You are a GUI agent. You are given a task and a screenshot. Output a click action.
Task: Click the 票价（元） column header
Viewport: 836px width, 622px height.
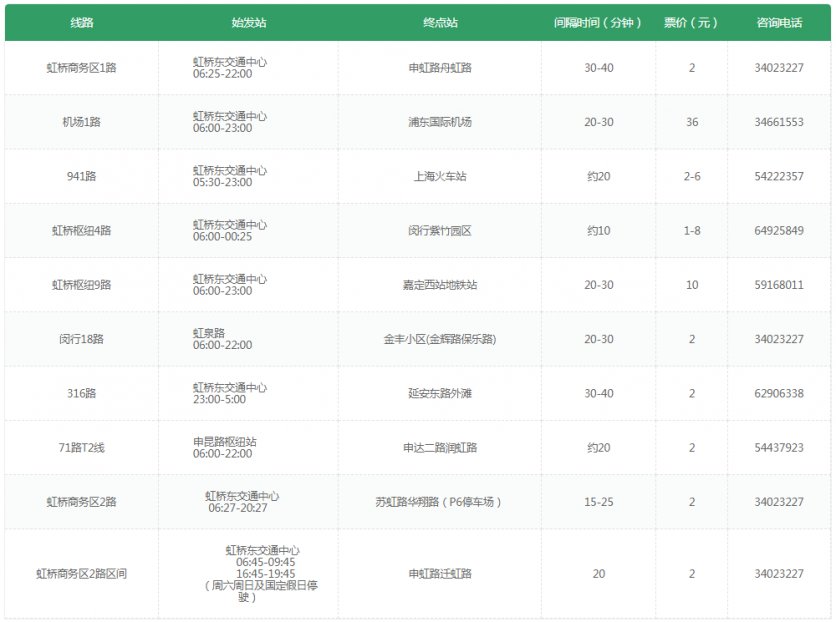691,22
